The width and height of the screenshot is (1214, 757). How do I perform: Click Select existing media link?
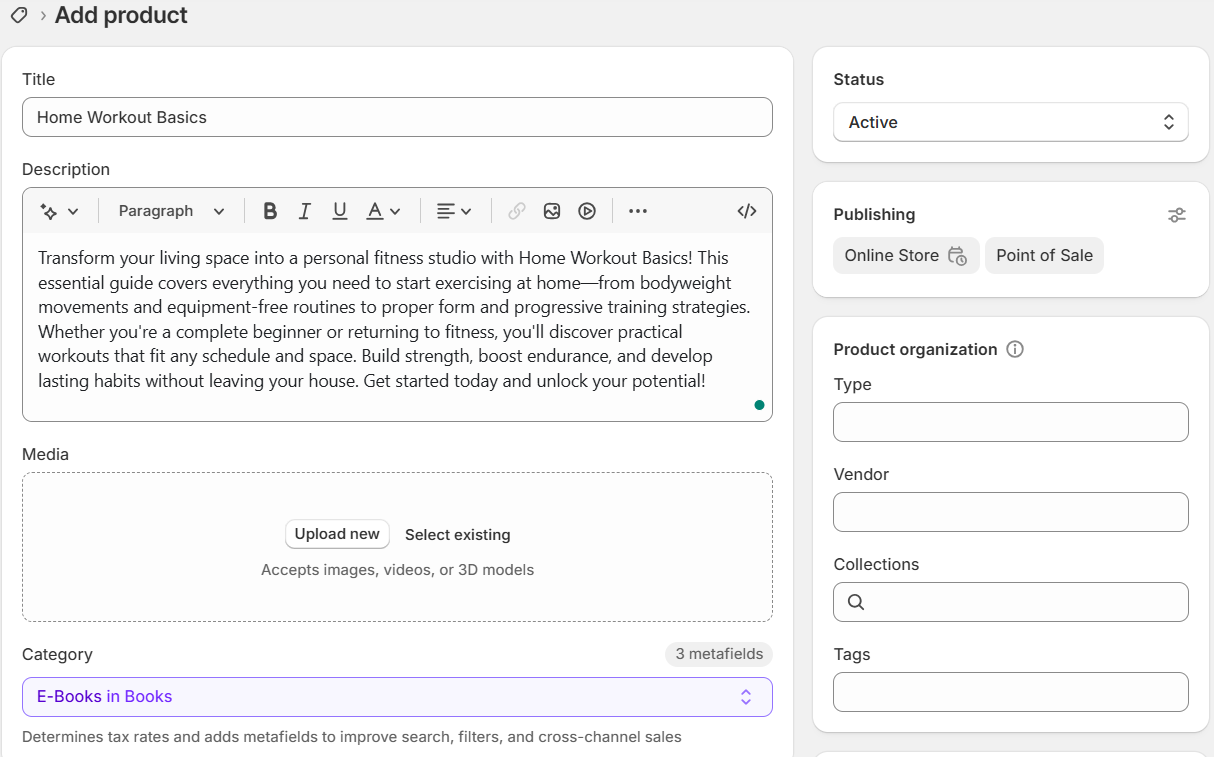(x=458, y=535)
